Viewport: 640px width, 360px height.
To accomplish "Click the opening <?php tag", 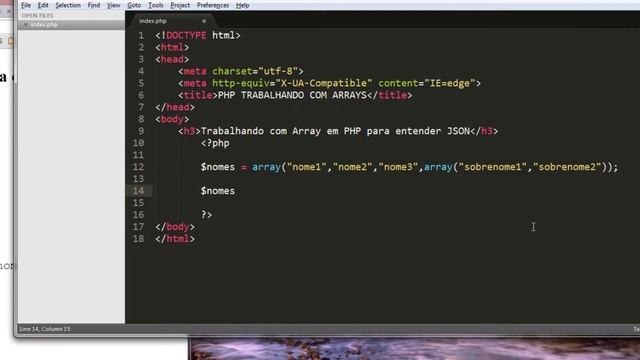I will point(215,143).
